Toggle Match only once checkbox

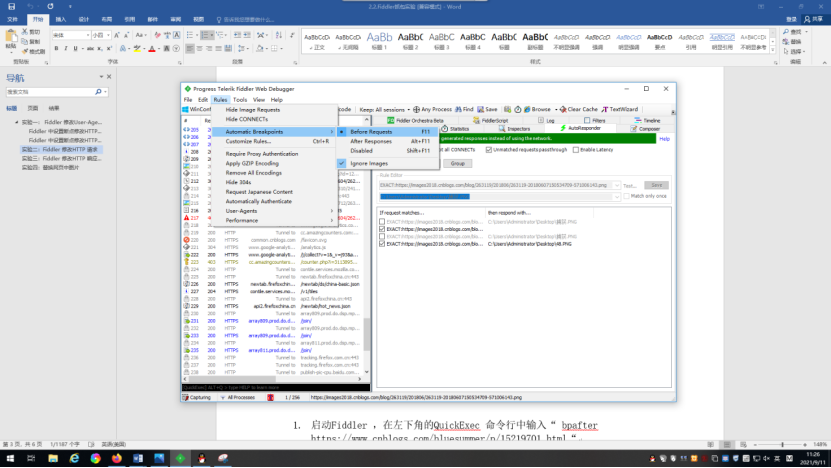pyautogui.click(x=626, y=196)
